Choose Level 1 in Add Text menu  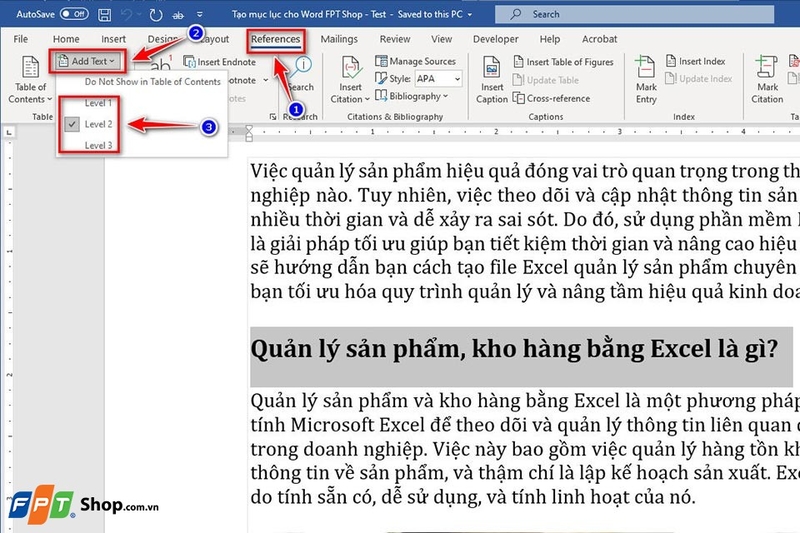pyautogui.click(x=98, y=103)
